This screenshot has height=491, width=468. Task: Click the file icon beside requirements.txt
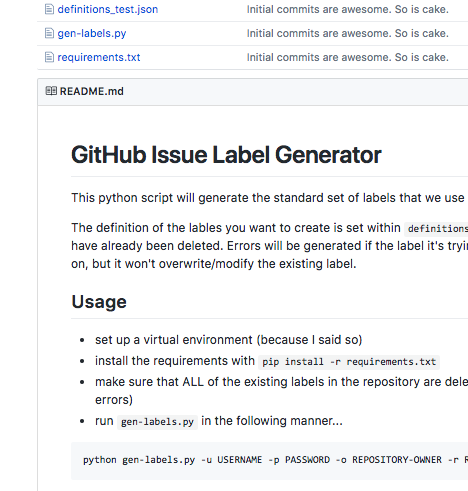pyautogui.click(x=49, y=57)
